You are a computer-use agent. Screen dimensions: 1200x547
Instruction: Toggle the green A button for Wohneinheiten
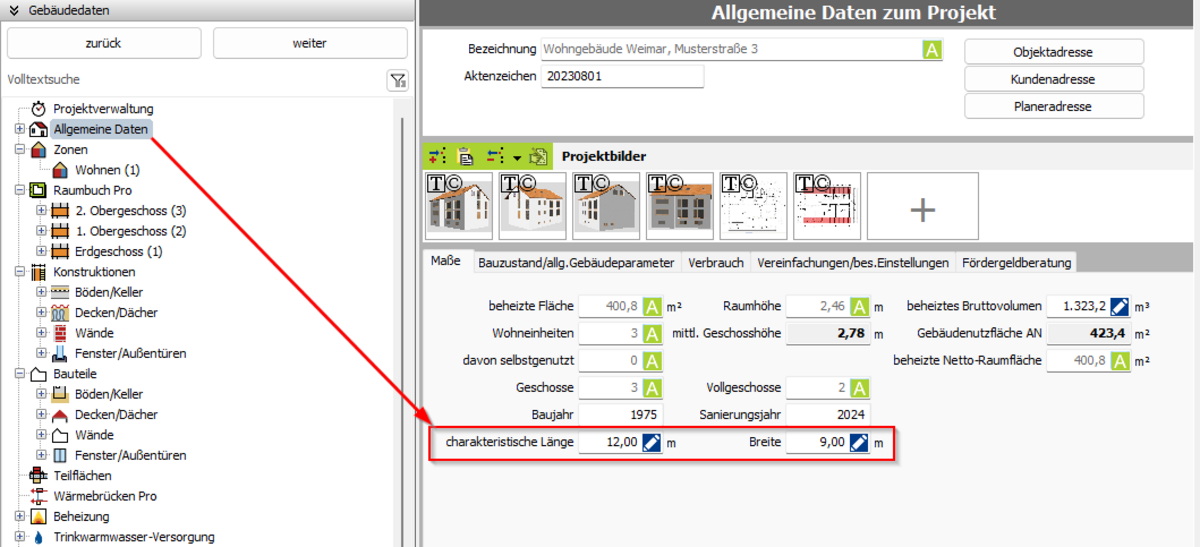point(652,334)
